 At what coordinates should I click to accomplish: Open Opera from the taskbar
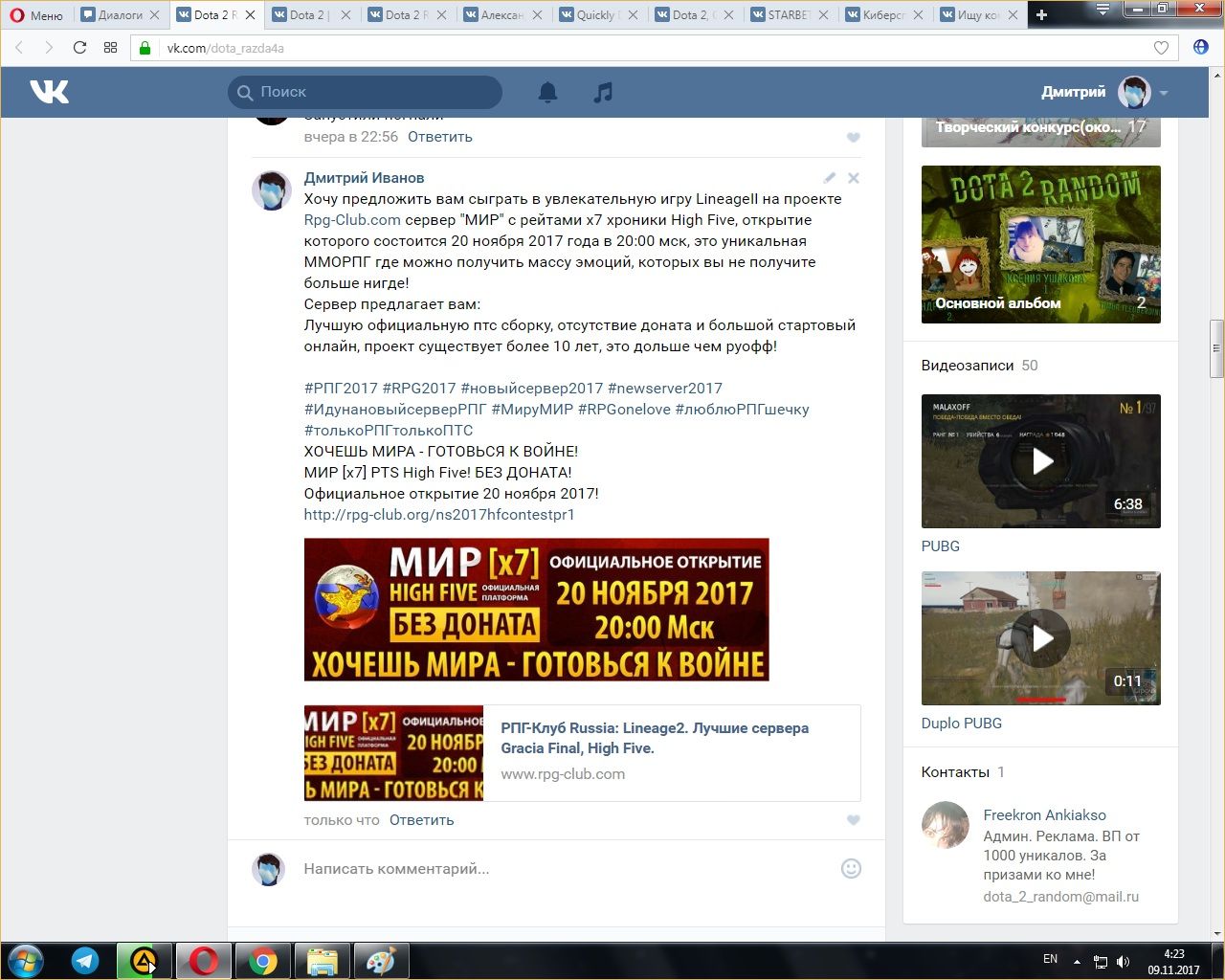[x=204, y=961]
